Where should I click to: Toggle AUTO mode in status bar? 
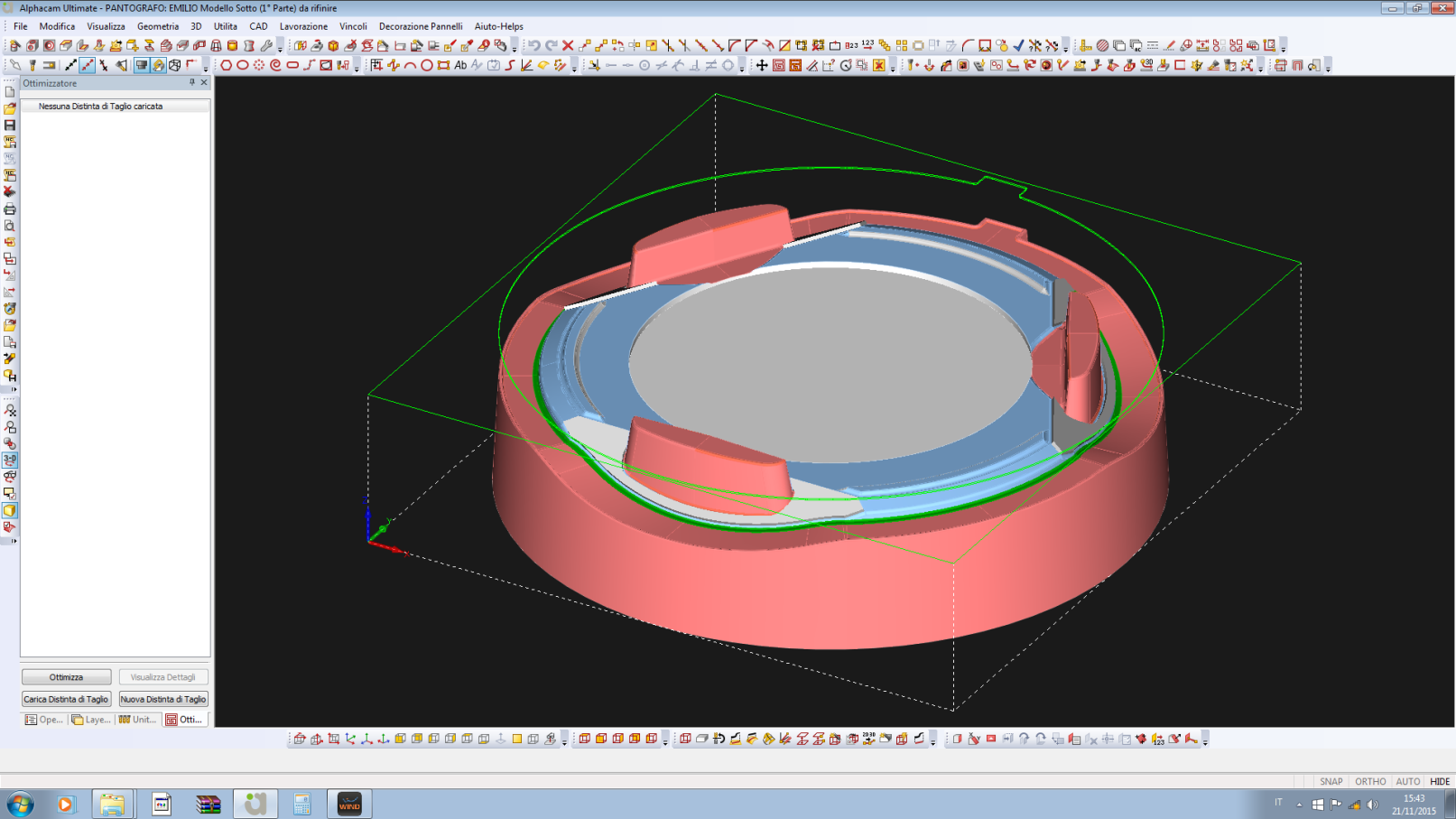(x=1407, y=782)
